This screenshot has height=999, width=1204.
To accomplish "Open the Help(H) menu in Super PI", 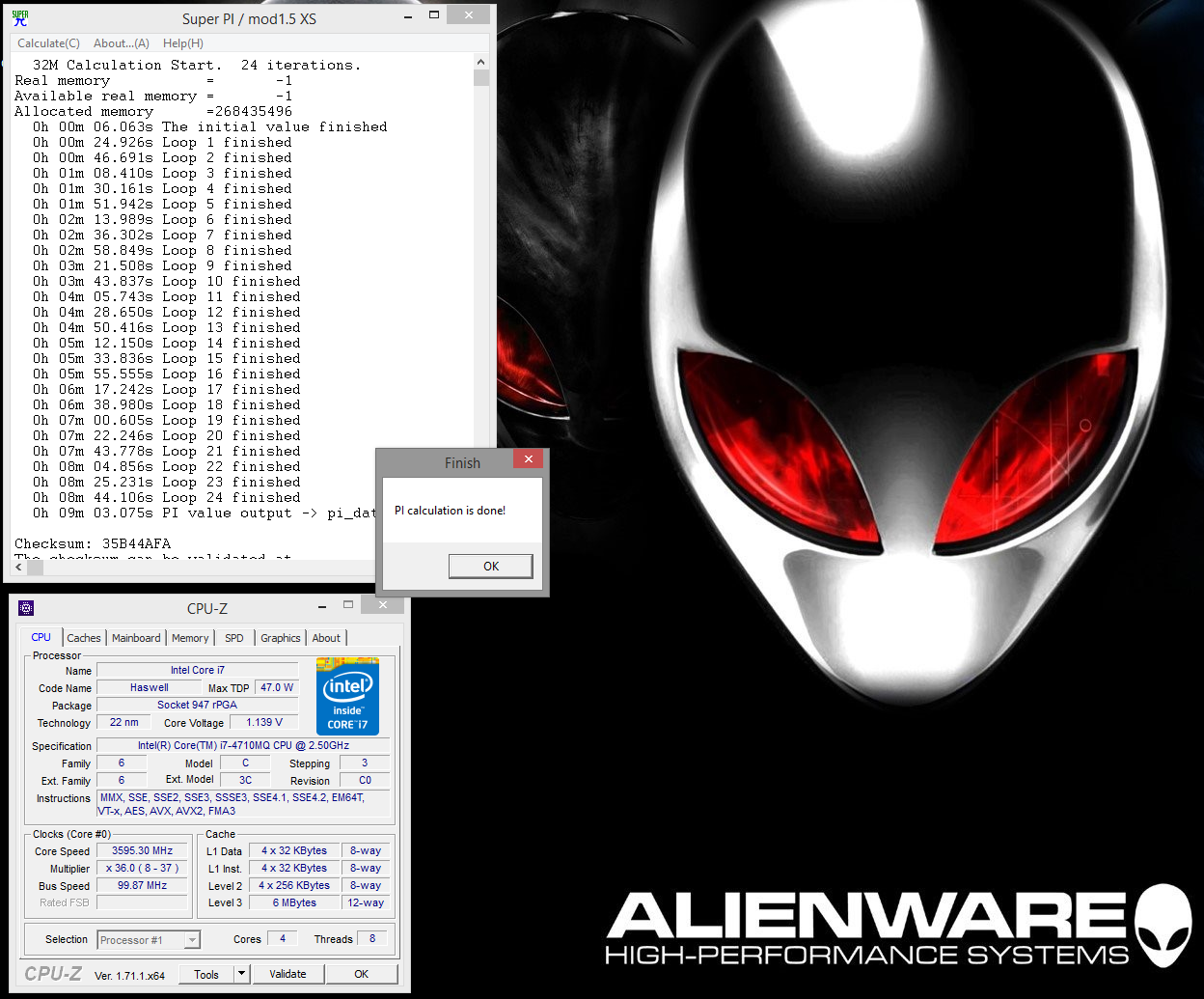I will pos(183,43).
